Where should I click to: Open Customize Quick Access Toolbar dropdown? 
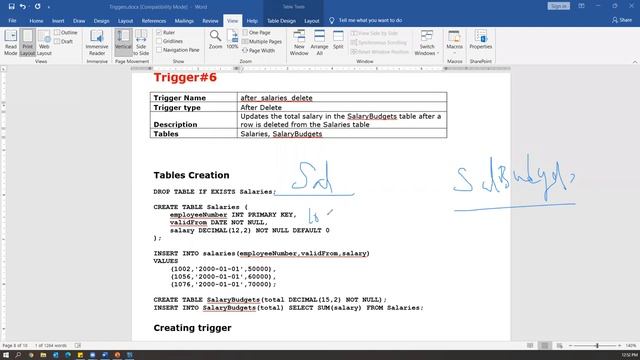point(49,7)
